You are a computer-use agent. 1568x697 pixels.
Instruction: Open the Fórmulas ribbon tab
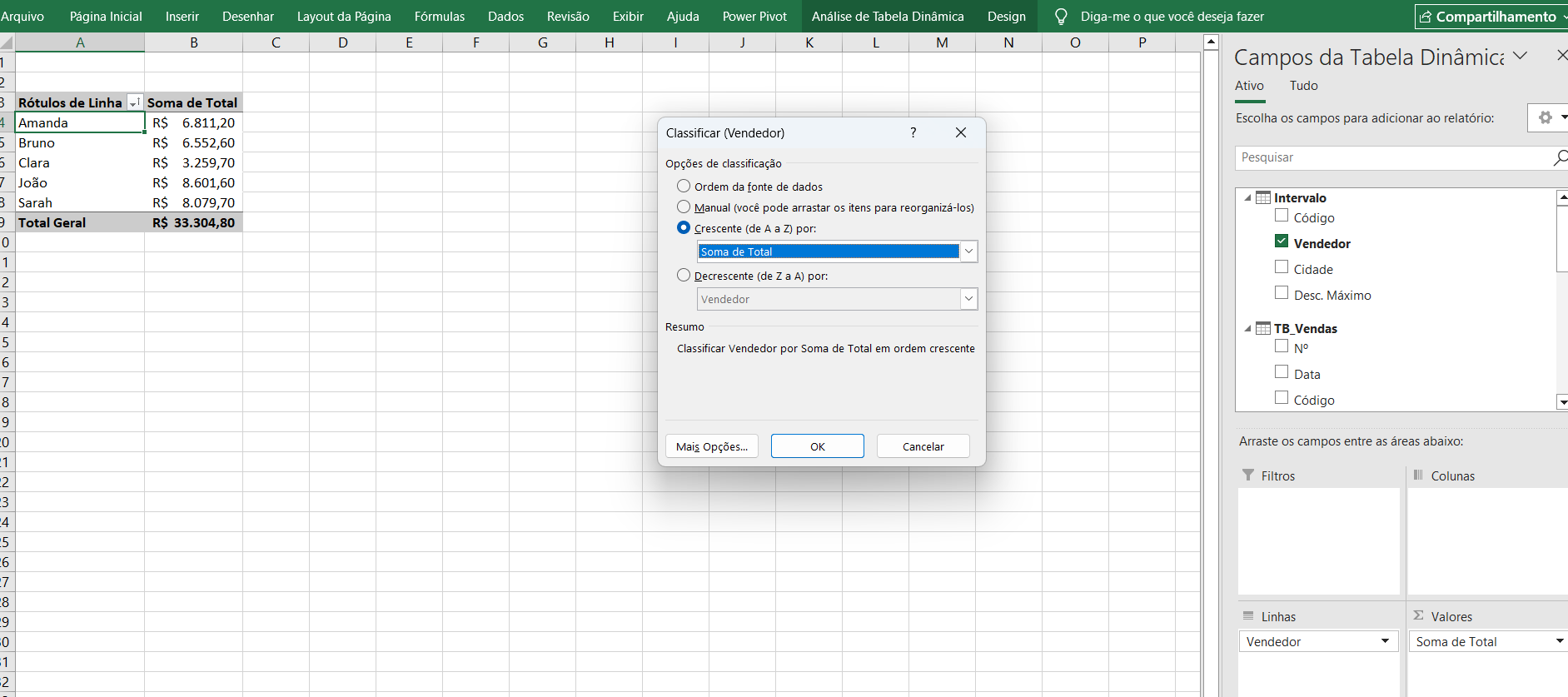pyautogui.click(x=440, y=17)
